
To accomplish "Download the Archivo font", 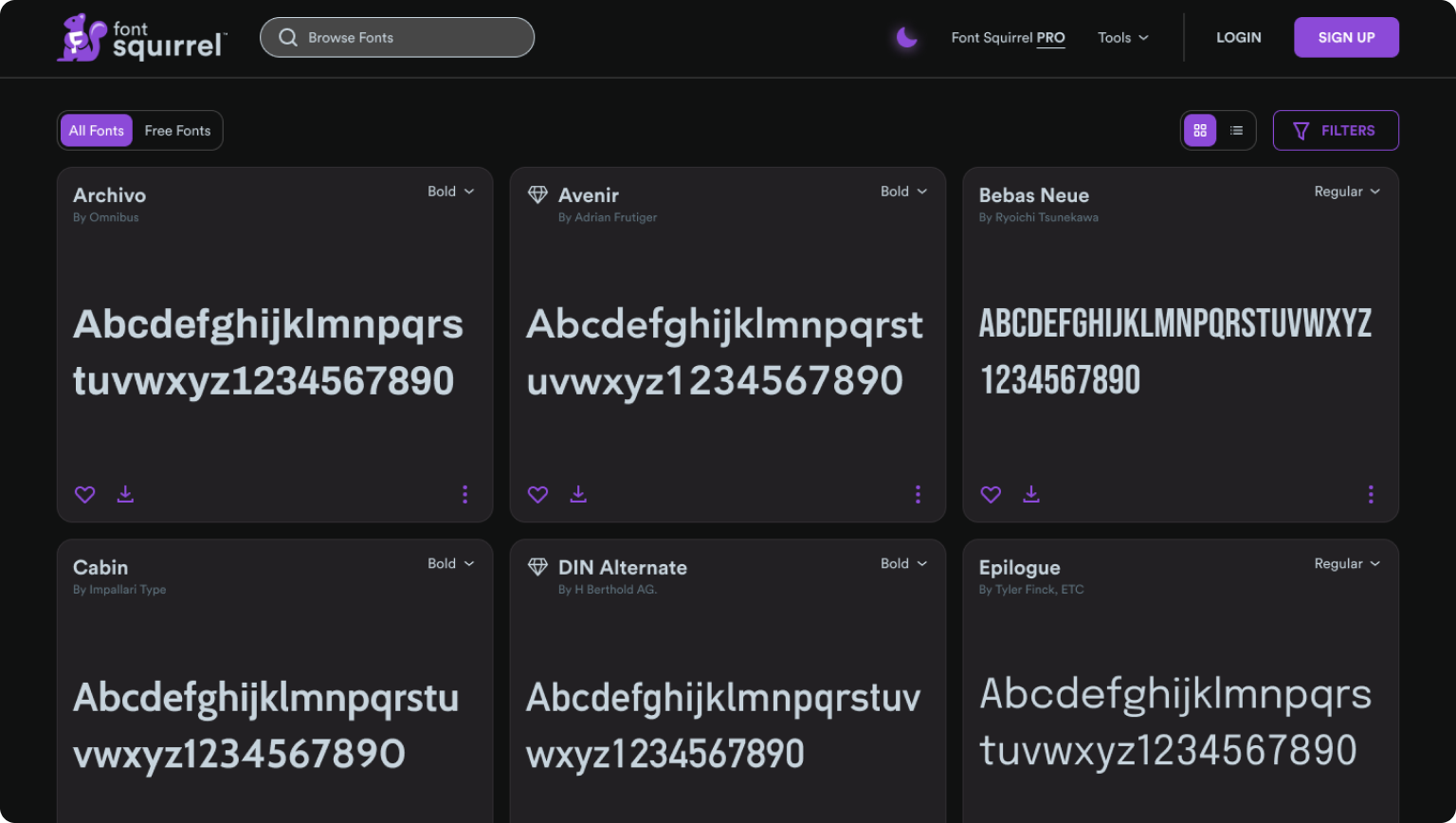I will click(125, 494).
